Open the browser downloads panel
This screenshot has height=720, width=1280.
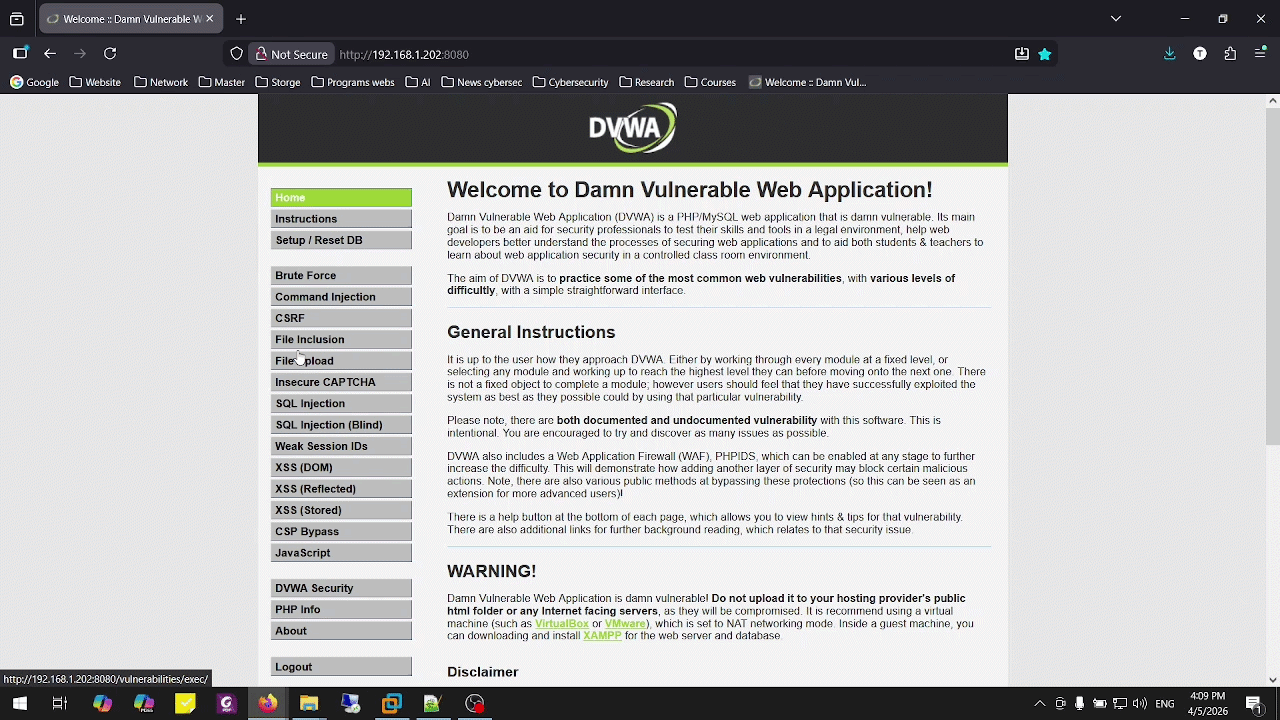pos(1170,54)
